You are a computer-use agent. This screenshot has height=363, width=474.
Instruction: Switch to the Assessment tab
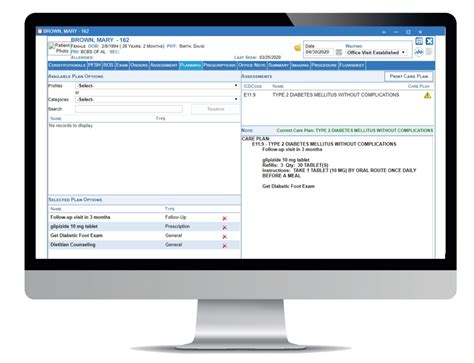pyautogui.click(x=164, y=65)
